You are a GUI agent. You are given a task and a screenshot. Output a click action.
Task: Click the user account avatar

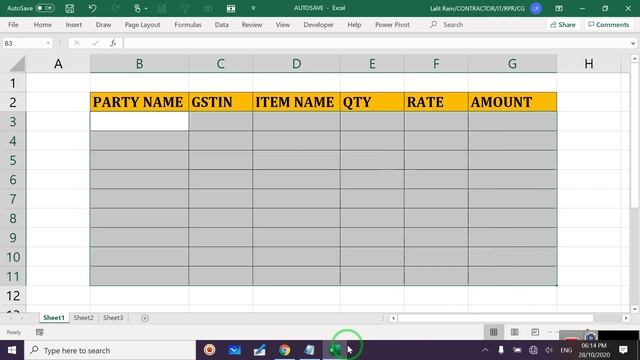pos(536,8)
